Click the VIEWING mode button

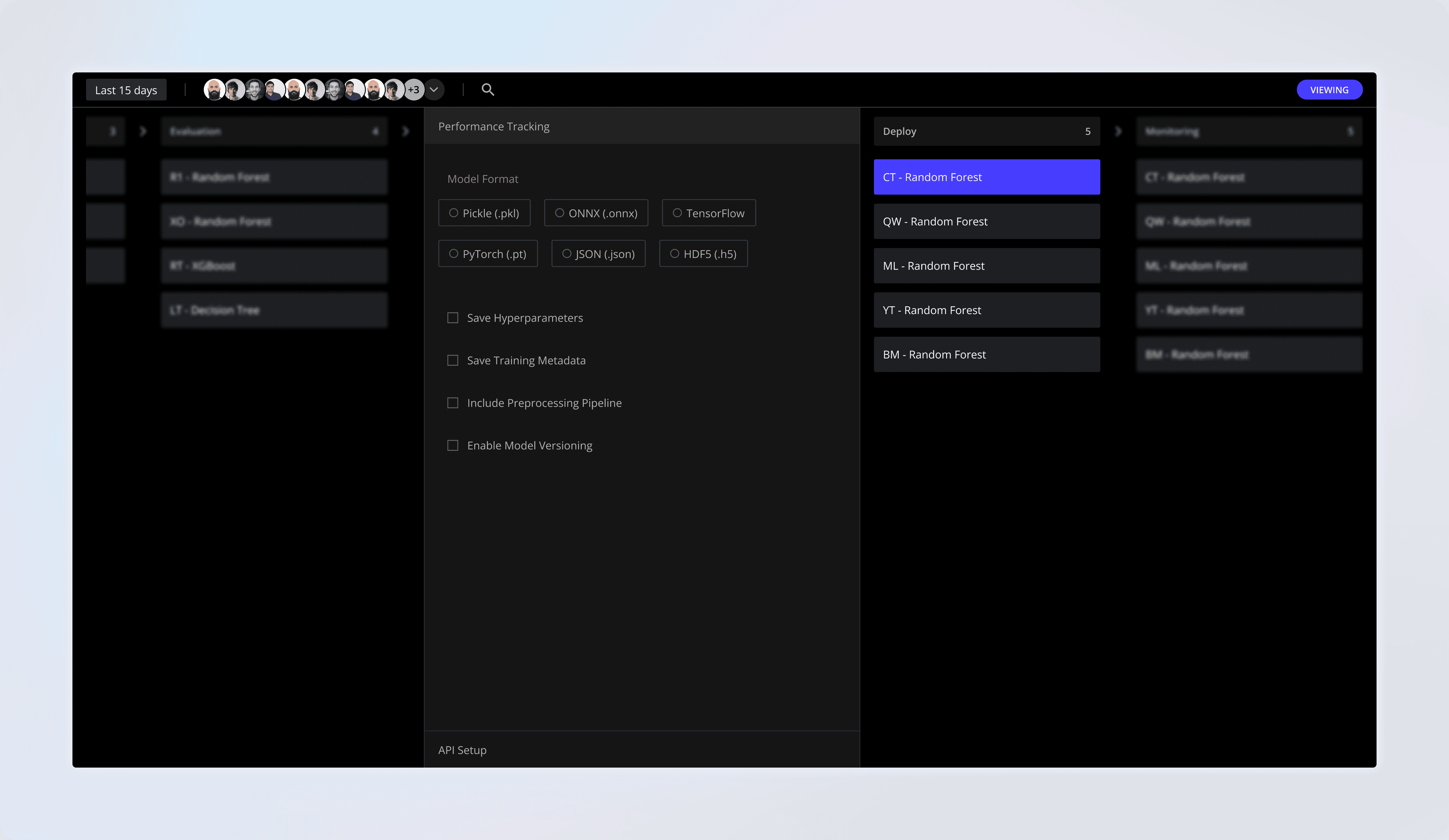[x=1329, y=90]
